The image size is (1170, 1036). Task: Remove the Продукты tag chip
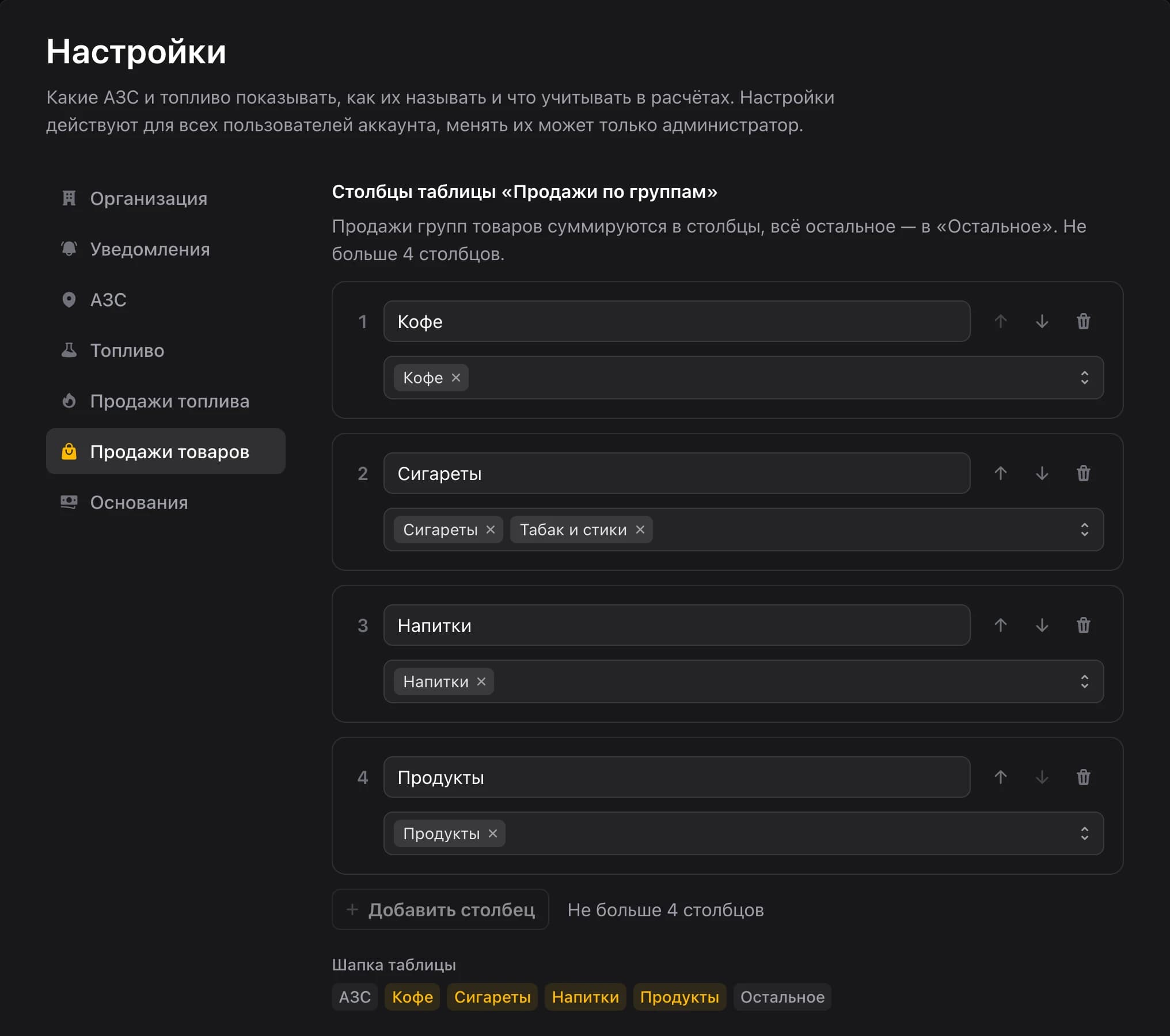click(x=493, y=833)
